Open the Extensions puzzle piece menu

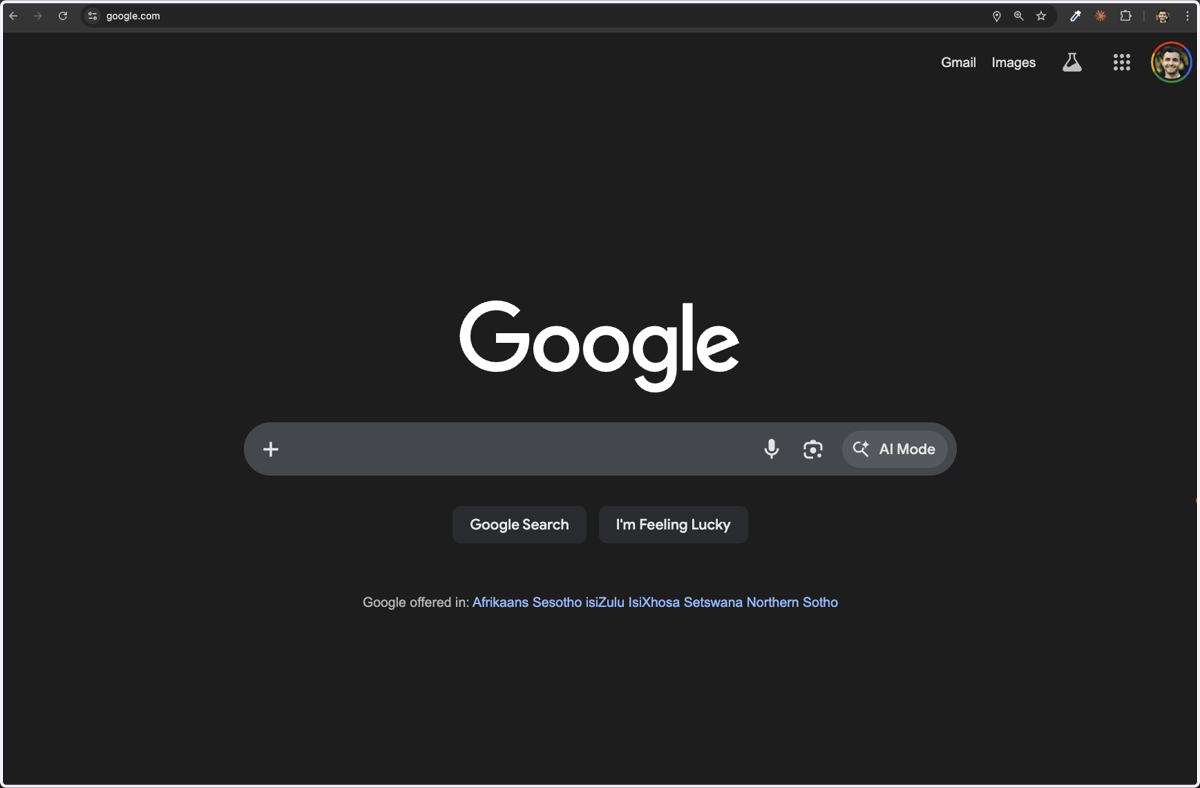tap(1126, 16)
